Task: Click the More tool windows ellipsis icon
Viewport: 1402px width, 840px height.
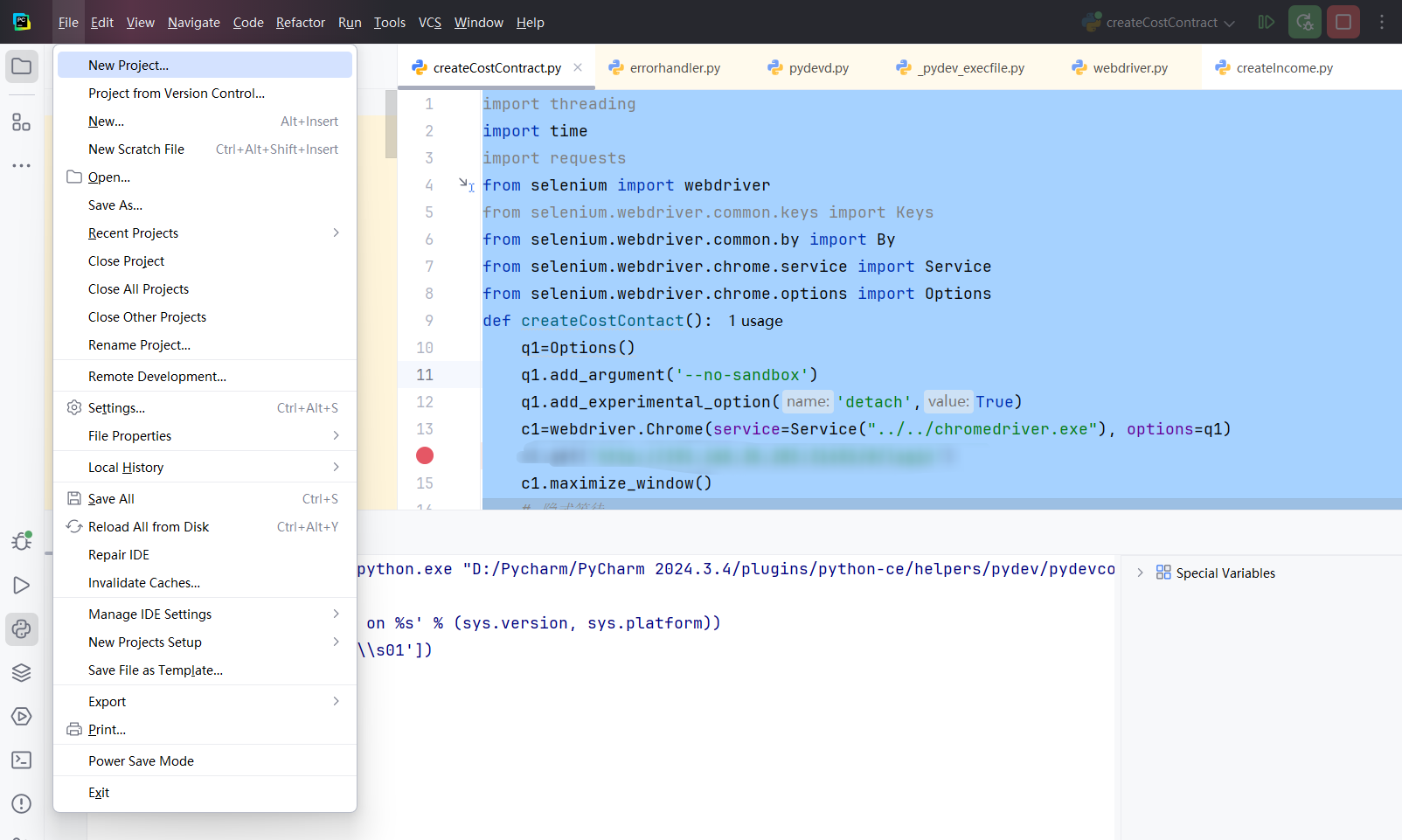Action: point(22,165)
